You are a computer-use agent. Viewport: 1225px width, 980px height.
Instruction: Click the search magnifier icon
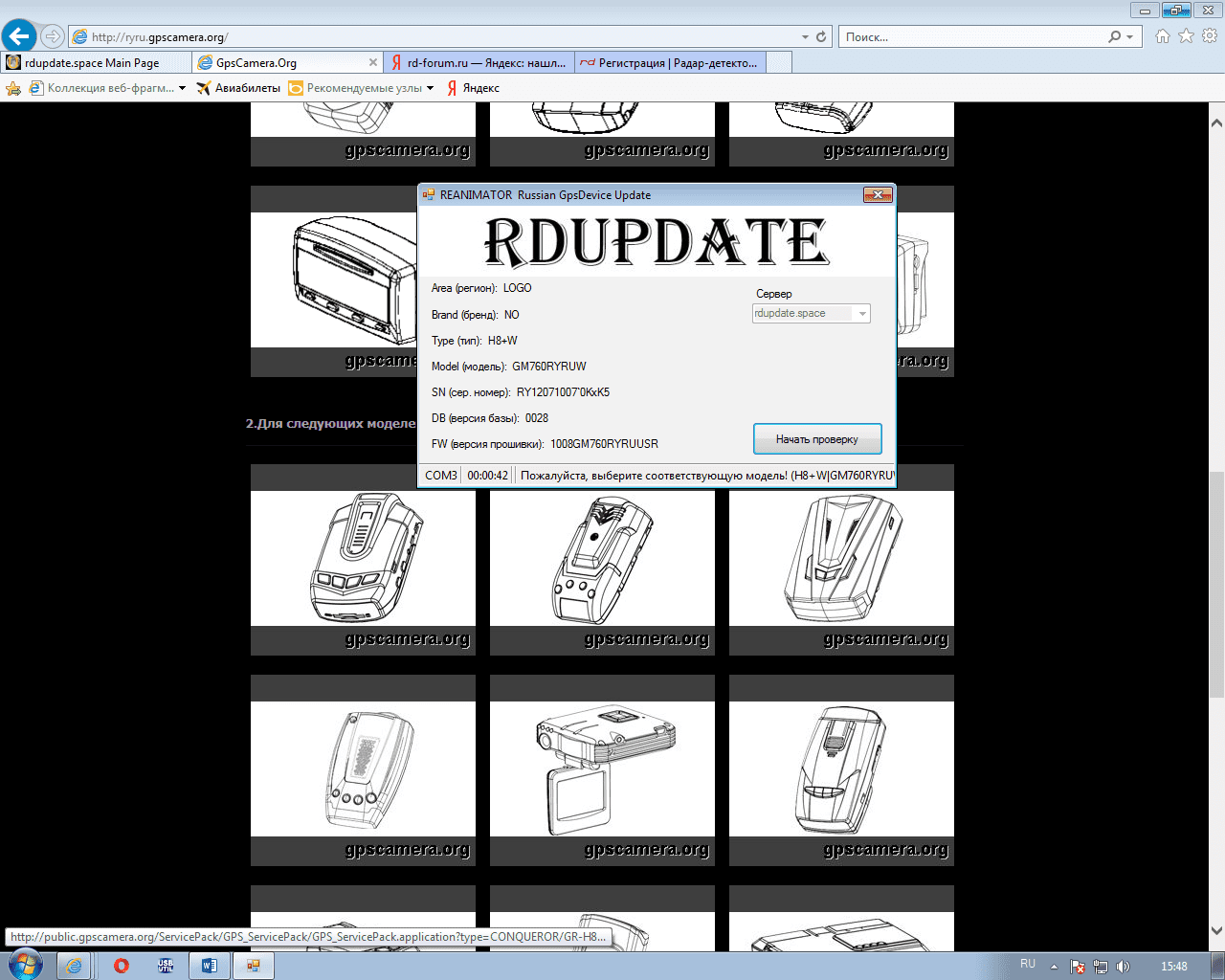(x=1114, y=36)
